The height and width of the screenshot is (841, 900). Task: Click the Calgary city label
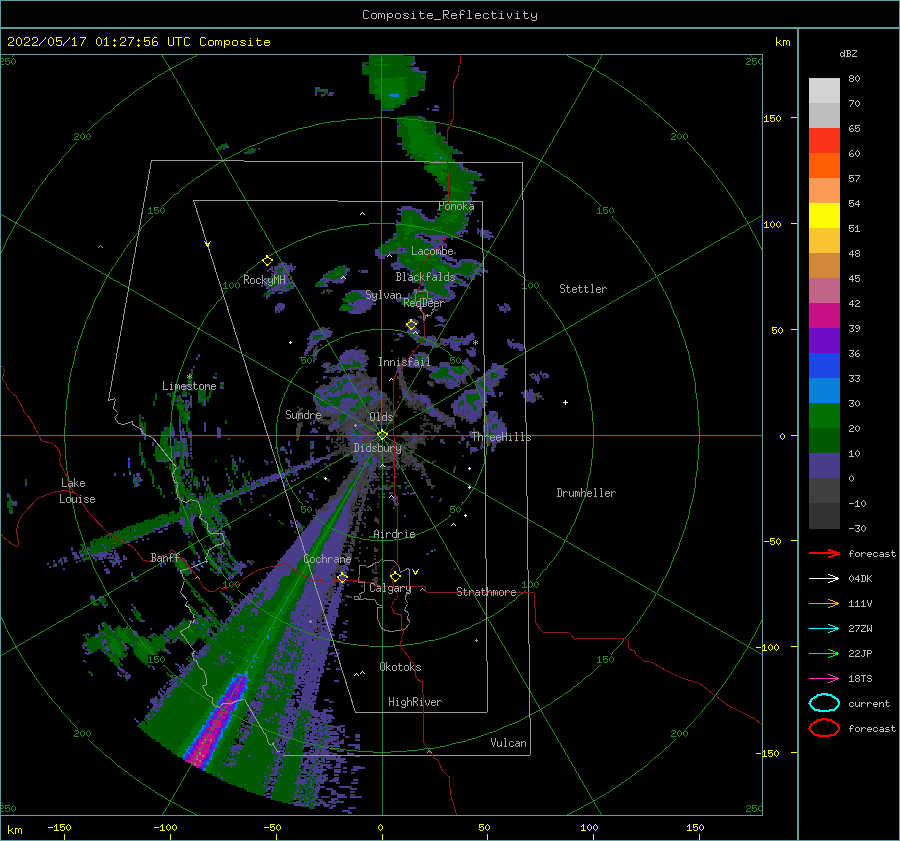click(390, 588)
